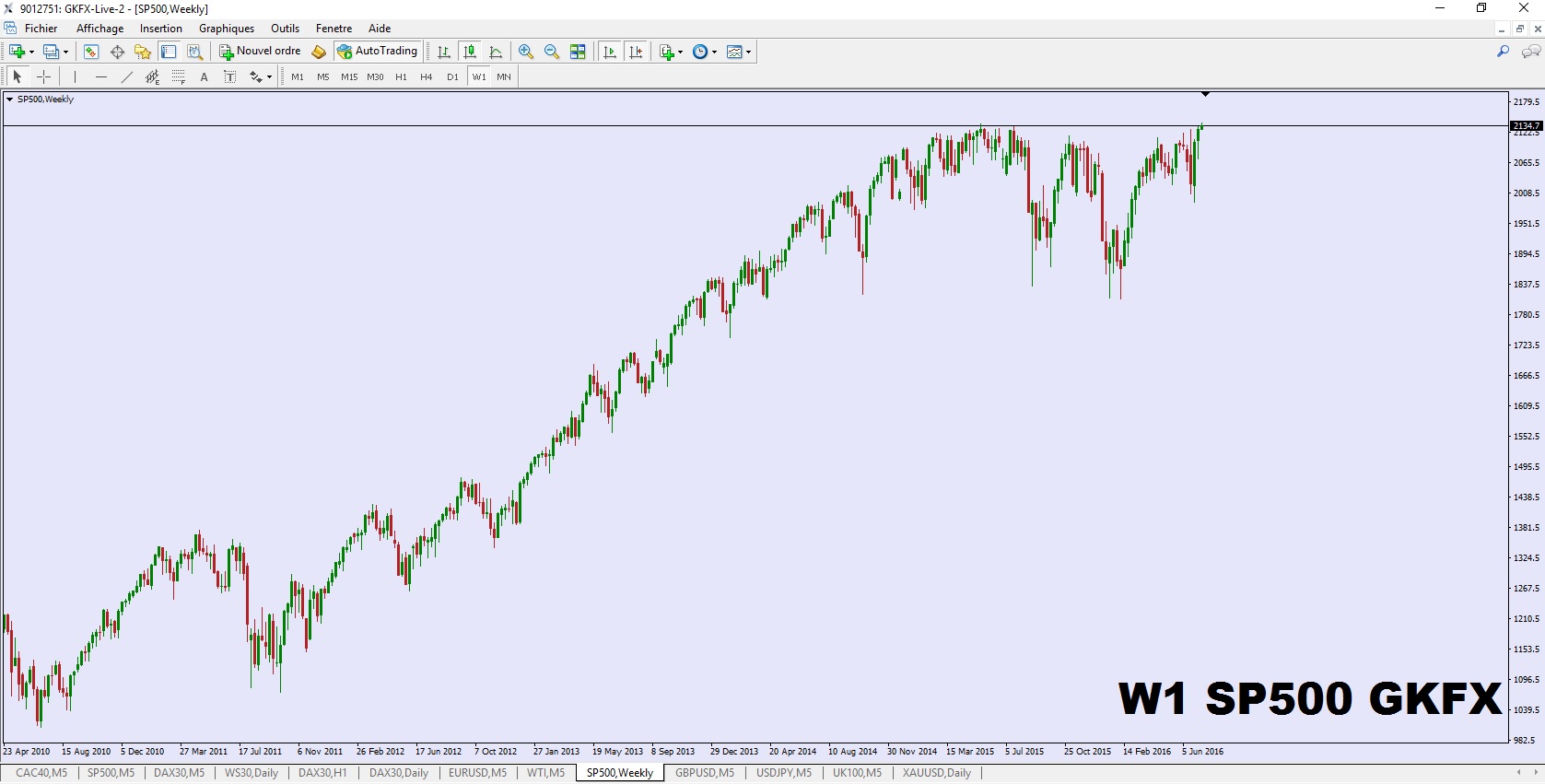Viewport: 1545px width, 784px height.
Task: Select the equidistant channel tool
Action: coord(153,77)
